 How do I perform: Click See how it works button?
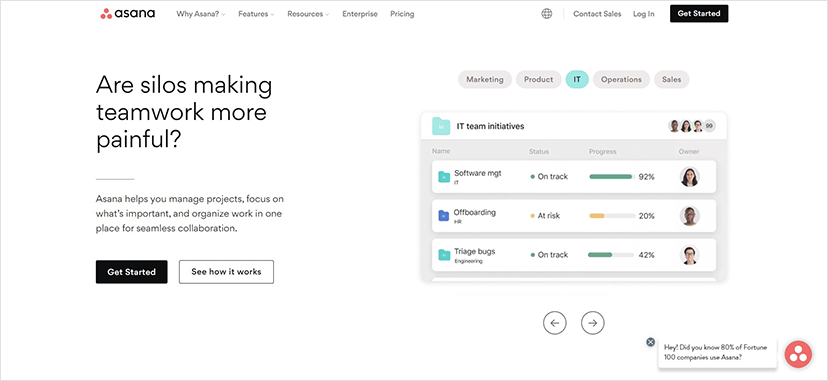click(226, 272)
